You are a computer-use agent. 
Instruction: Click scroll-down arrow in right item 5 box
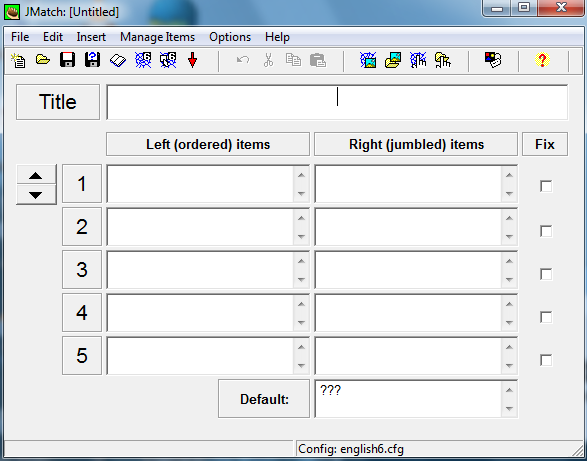pyautogui.click(x=509, y=365)
